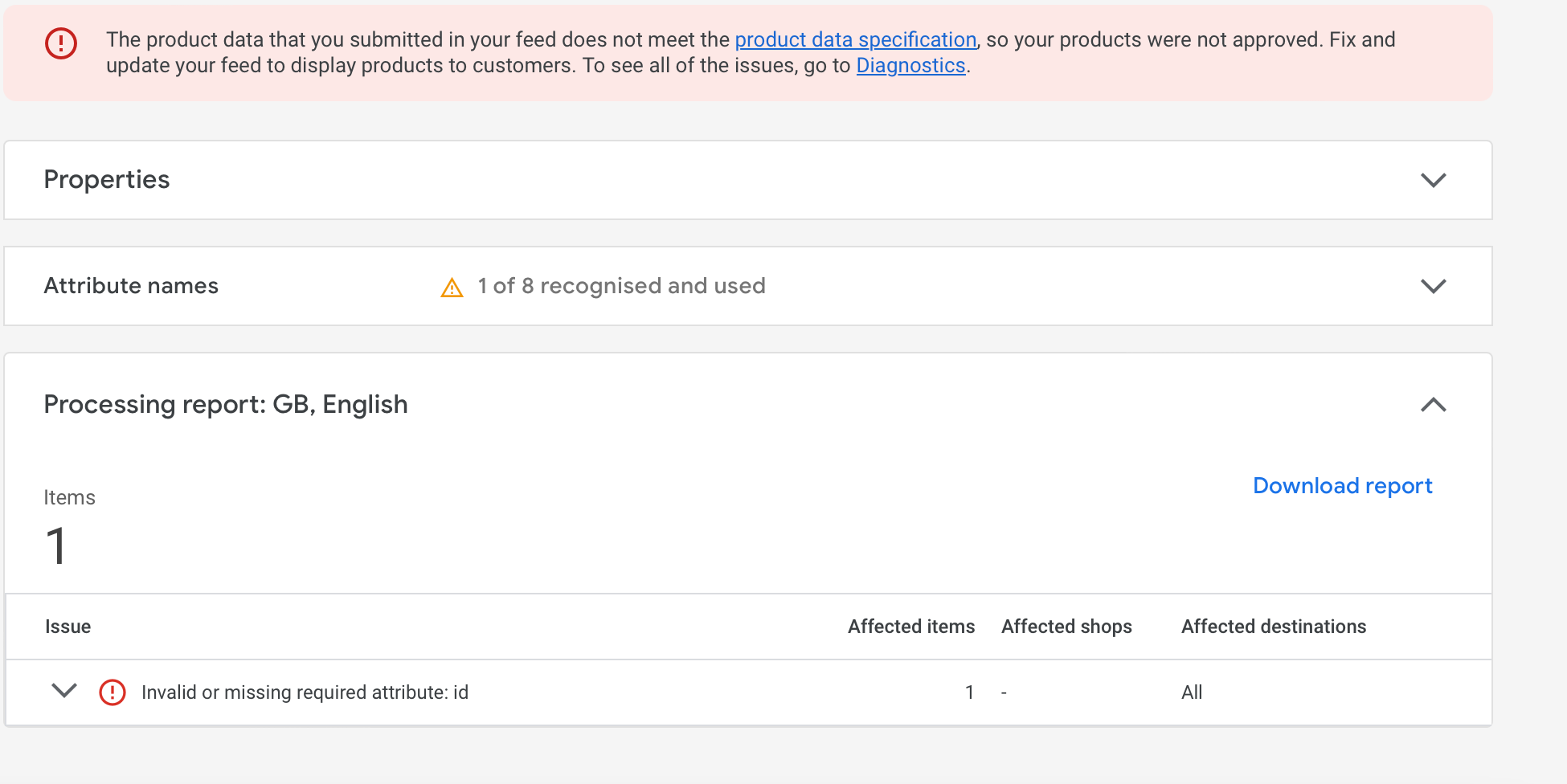The width and height of the screenshot is (1567, 784).
Task: Click the Affected destinations column header
Action: tap(1273, 627)
